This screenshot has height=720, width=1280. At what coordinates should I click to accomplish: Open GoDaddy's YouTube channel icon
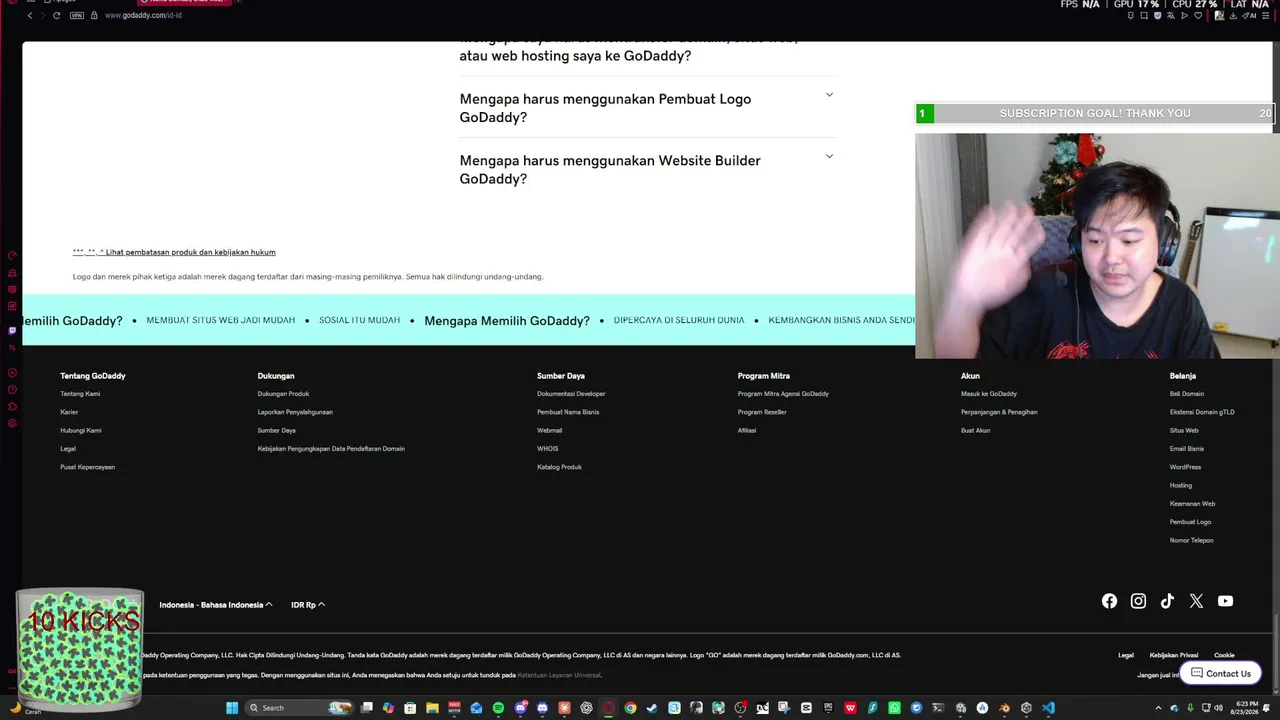pyautogui.click(x=1225, y=601)
